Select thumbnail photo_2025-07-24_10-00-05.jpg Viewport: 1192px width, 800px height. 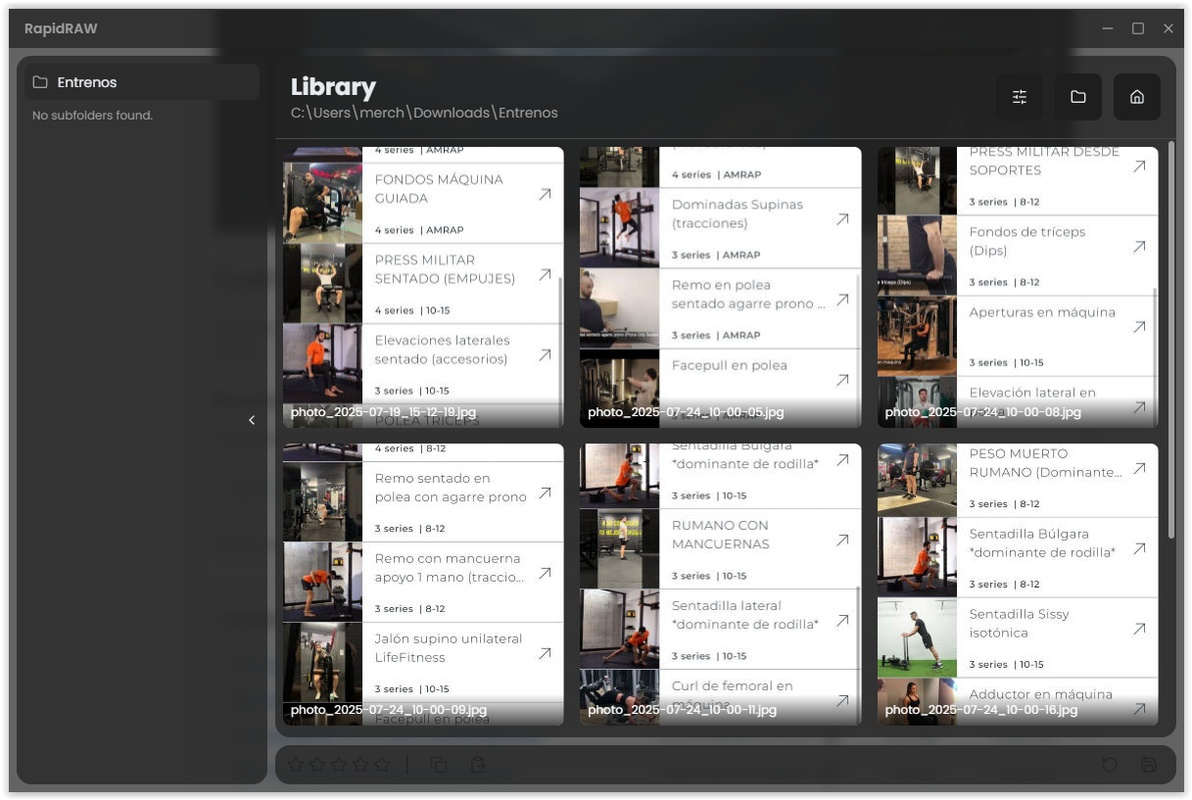(721, 287)
